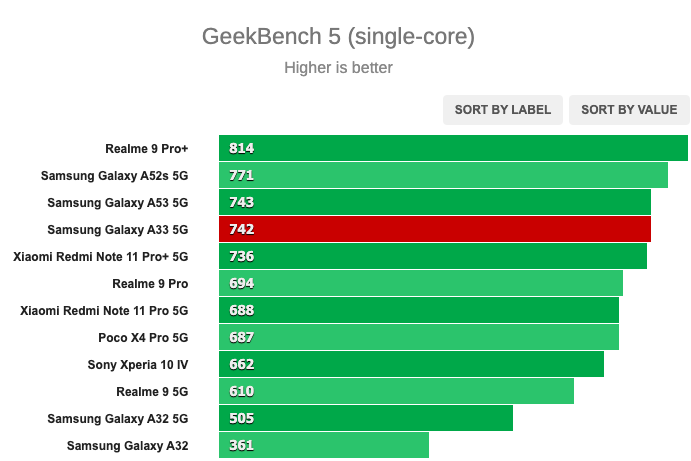Click the Samsung Galaxy A33 5G label
The height and width of the screenshot is (461, 691).
pyautogui.click(x=118, y=230)
